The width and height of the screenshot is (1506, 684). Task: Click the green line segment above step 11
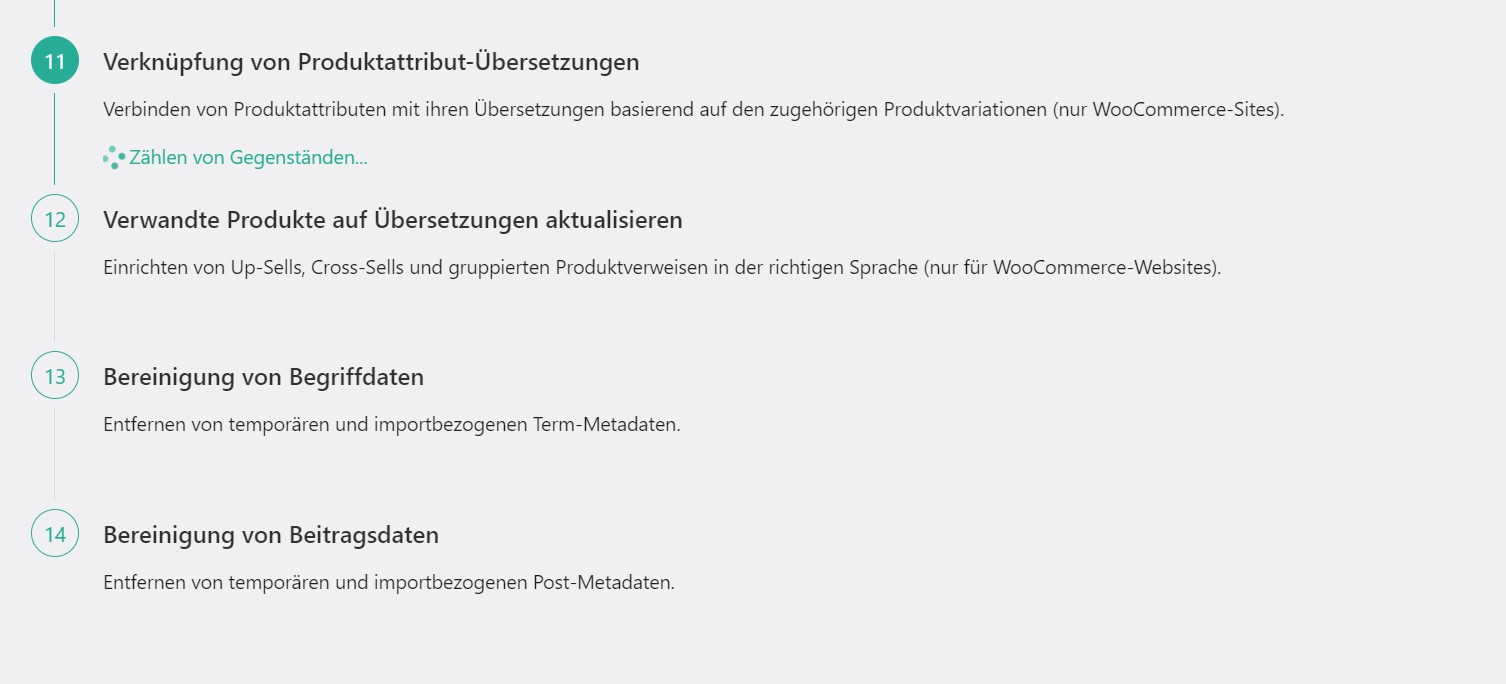(x=55, y=13)
